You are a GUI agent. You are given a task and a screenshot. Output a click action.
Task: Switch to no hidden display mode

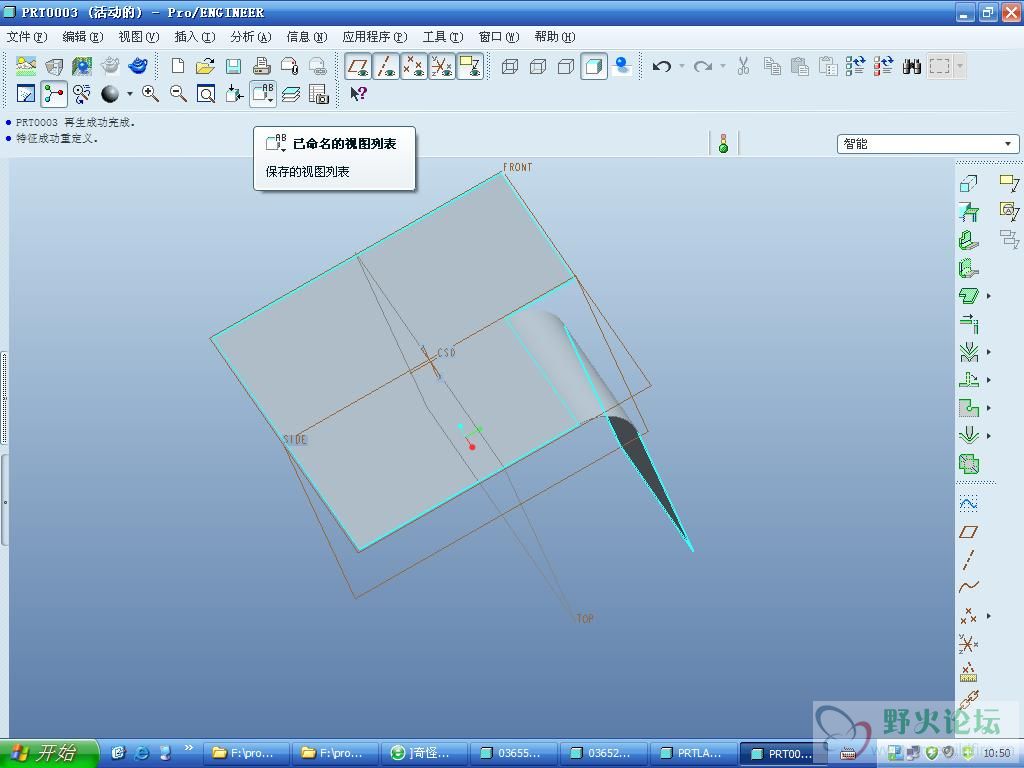pyautogui.click(x=566, y=66)
